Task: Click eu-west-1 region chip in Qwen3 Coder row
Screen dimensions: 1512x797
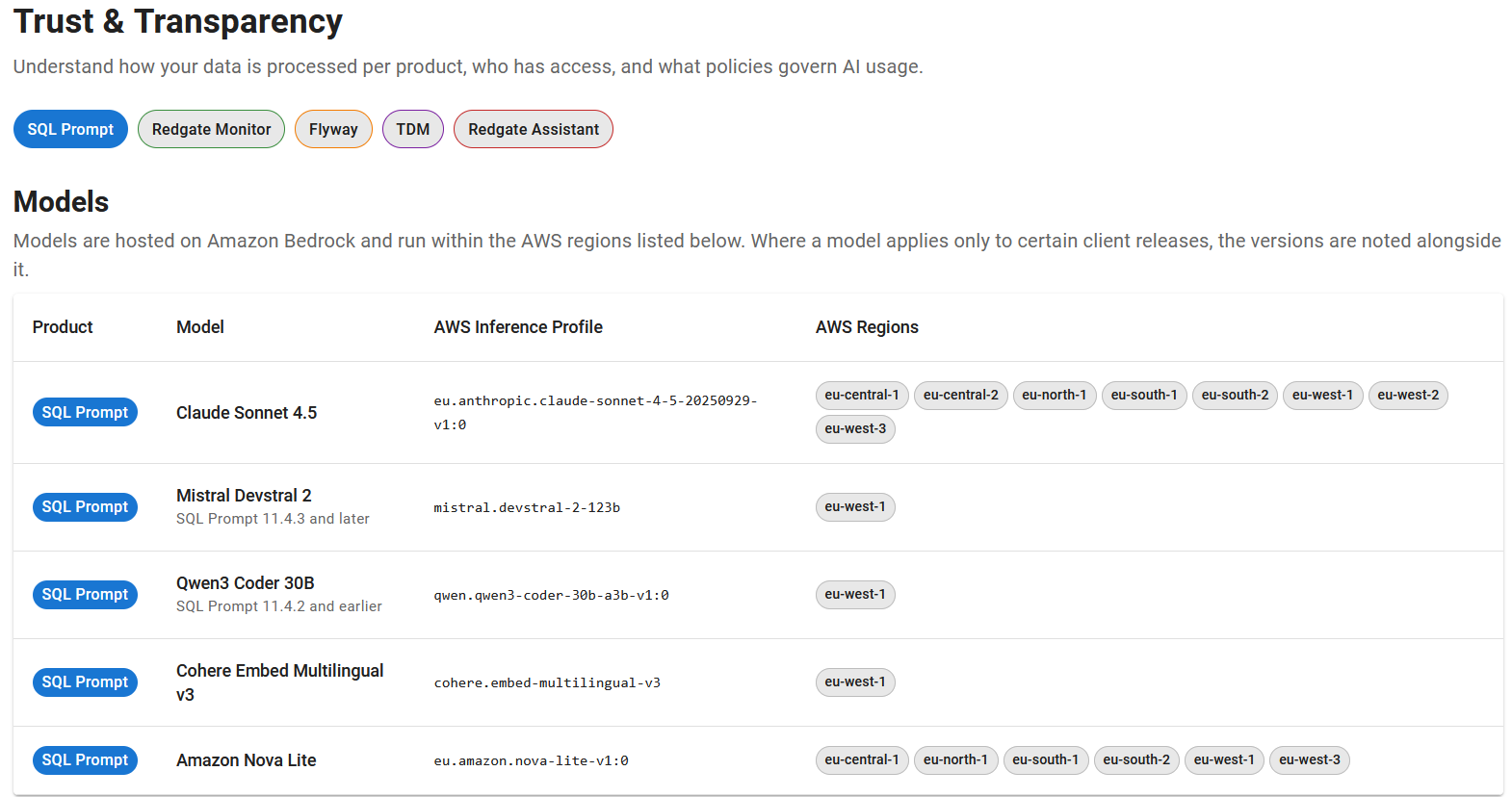Action: (x=855, y=595)
